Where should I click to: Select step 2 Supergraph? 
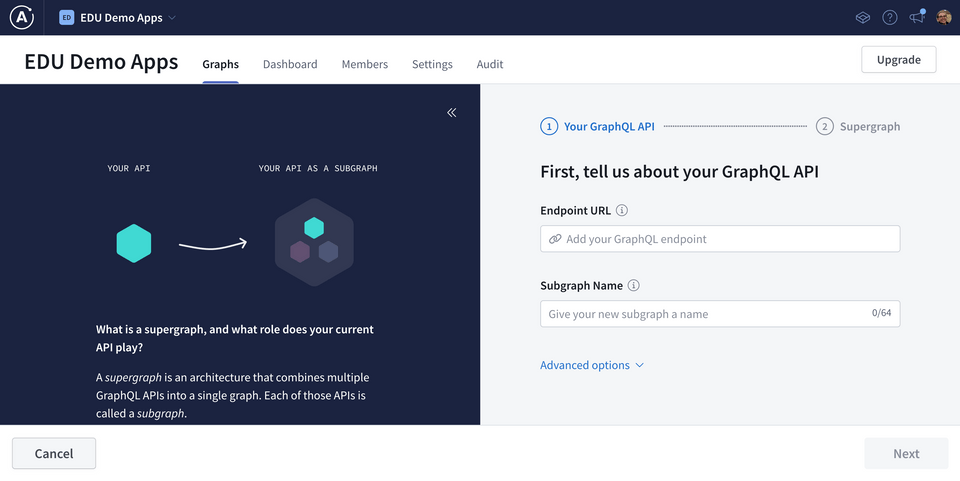pos(858,127)
